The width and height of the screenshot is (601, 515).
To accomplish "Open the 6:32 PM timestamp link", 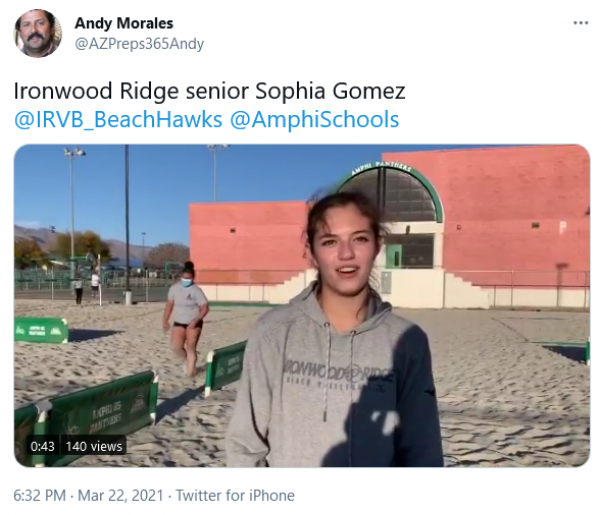I will click(39, 495).
